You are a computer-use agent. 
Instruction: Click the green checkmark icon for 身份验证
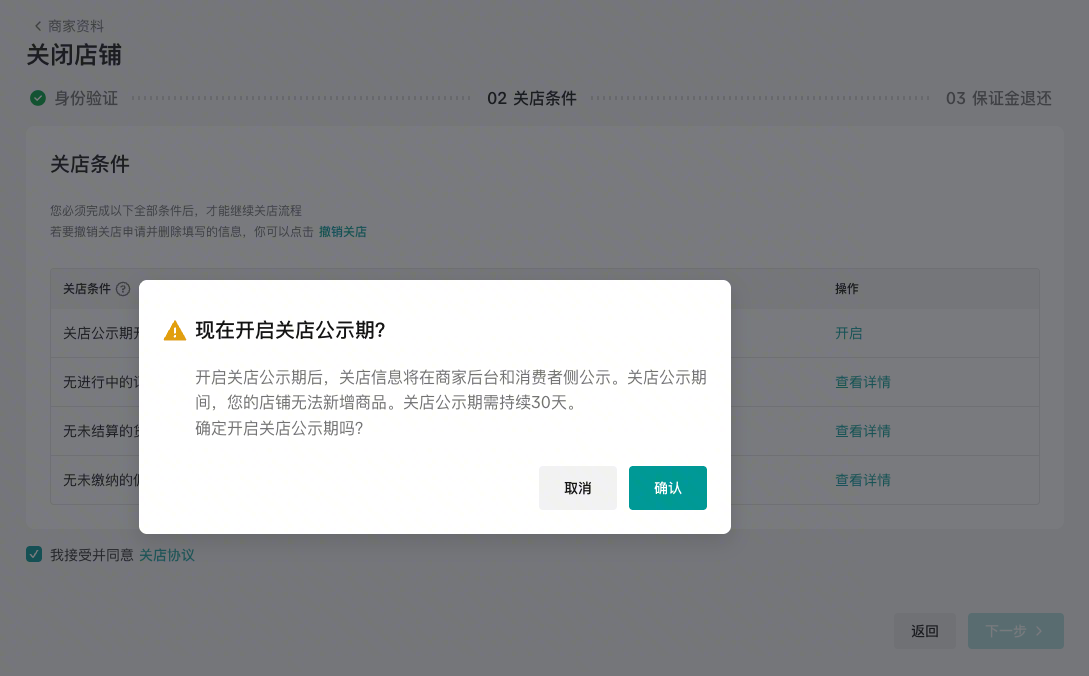coord(38,98)
